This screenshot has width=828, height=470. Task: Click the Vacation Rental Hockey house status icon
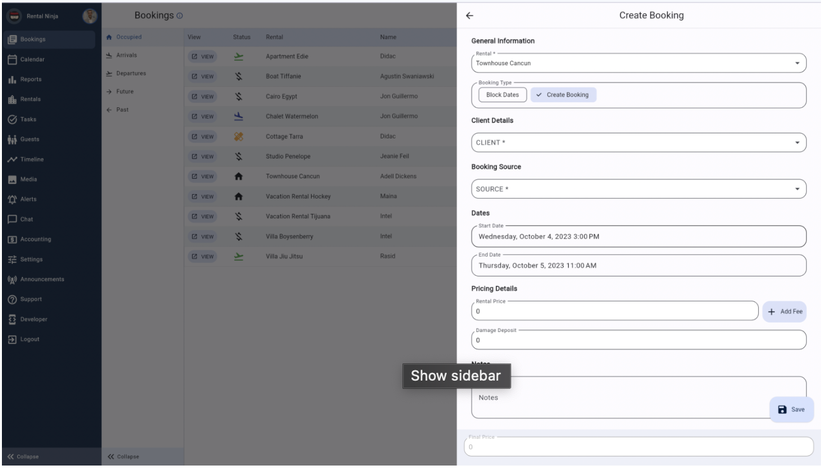[239, 196]
